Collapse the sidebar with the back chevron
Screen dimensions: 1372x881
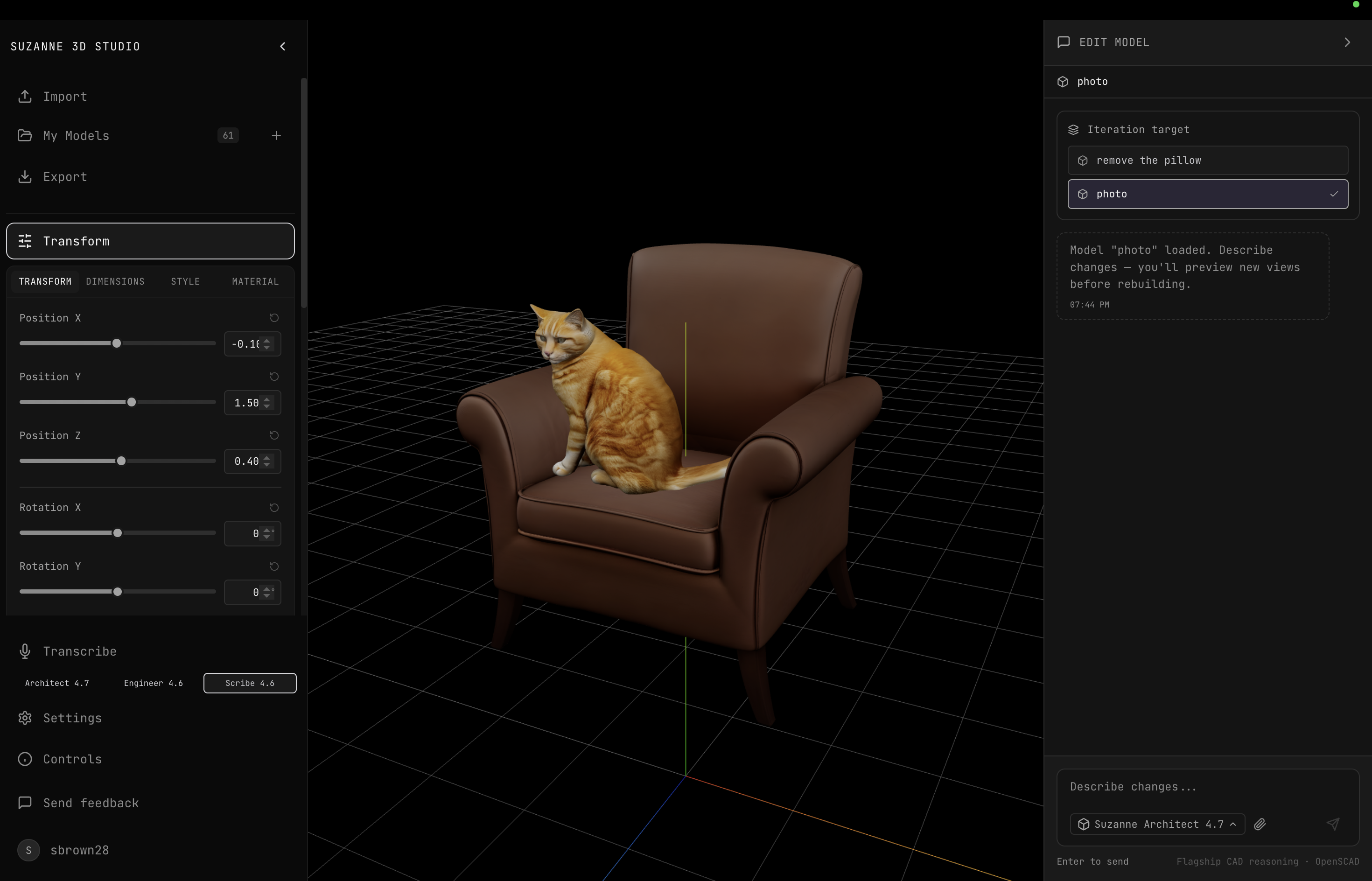pyautogui.click(x=282, y=46)
